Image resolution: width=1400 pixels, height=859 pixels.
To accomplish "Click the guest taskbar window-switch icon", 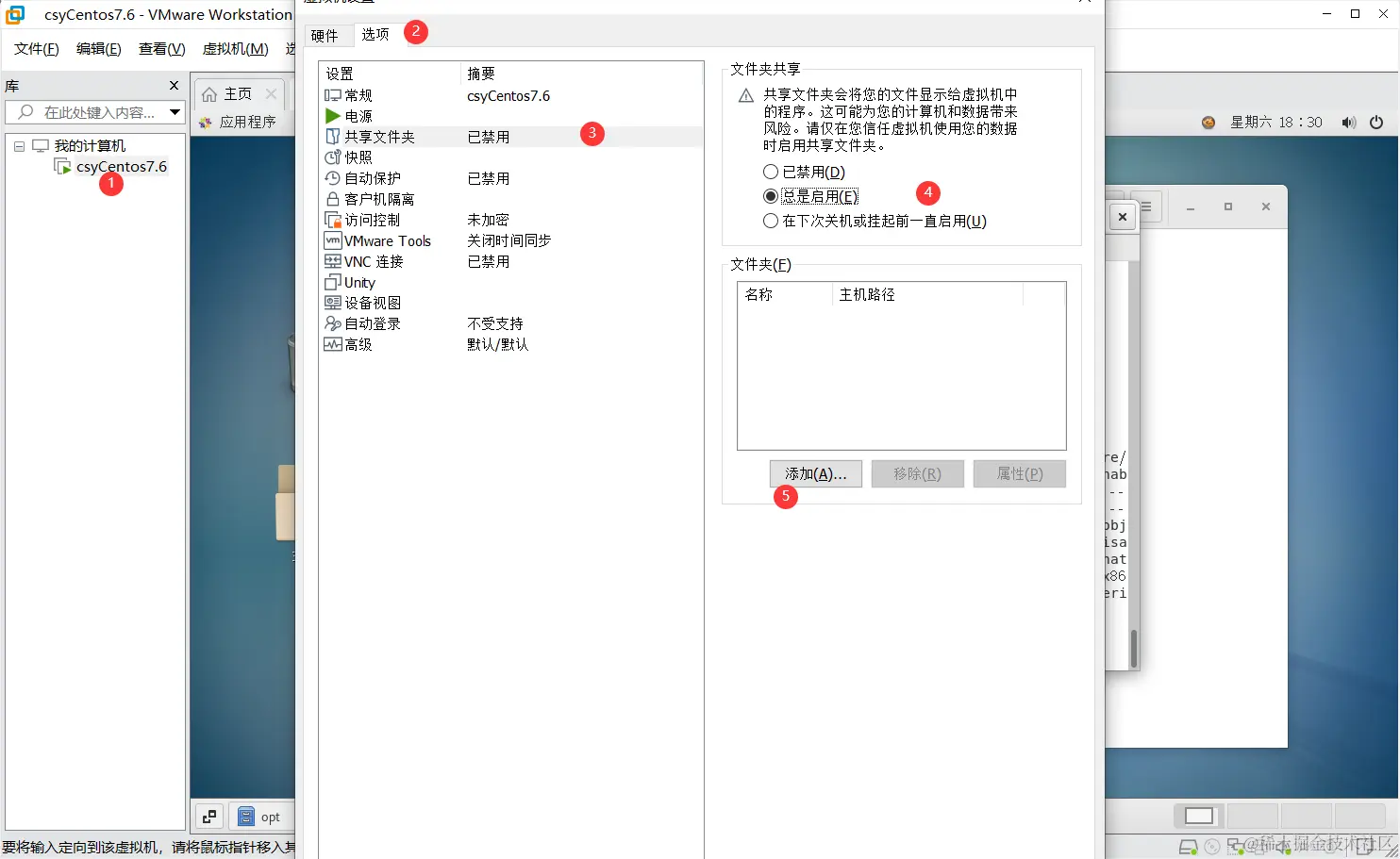I will (x=209, y=817).
